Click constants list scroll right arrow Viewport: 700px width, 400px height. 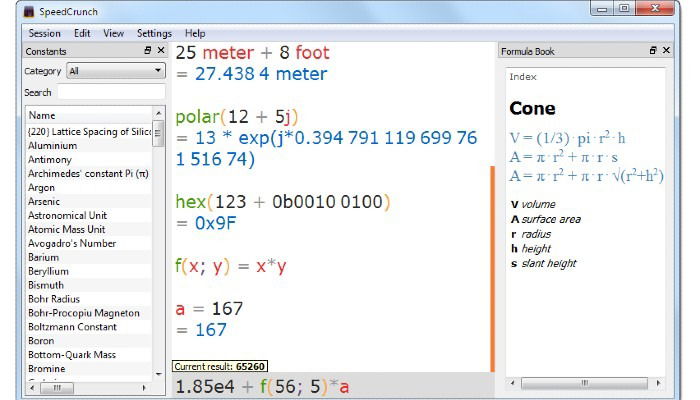pos(144,388)
